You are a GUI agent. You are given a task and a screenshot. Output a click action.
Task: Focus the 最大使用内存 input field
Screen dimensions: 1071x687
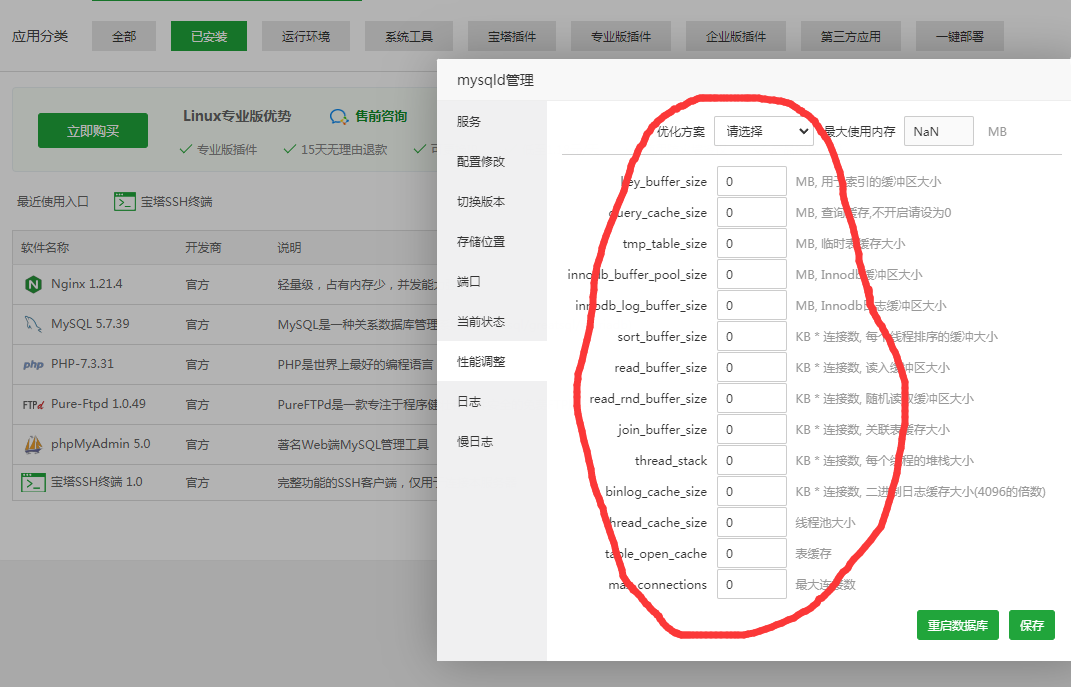tap(938, 131)
